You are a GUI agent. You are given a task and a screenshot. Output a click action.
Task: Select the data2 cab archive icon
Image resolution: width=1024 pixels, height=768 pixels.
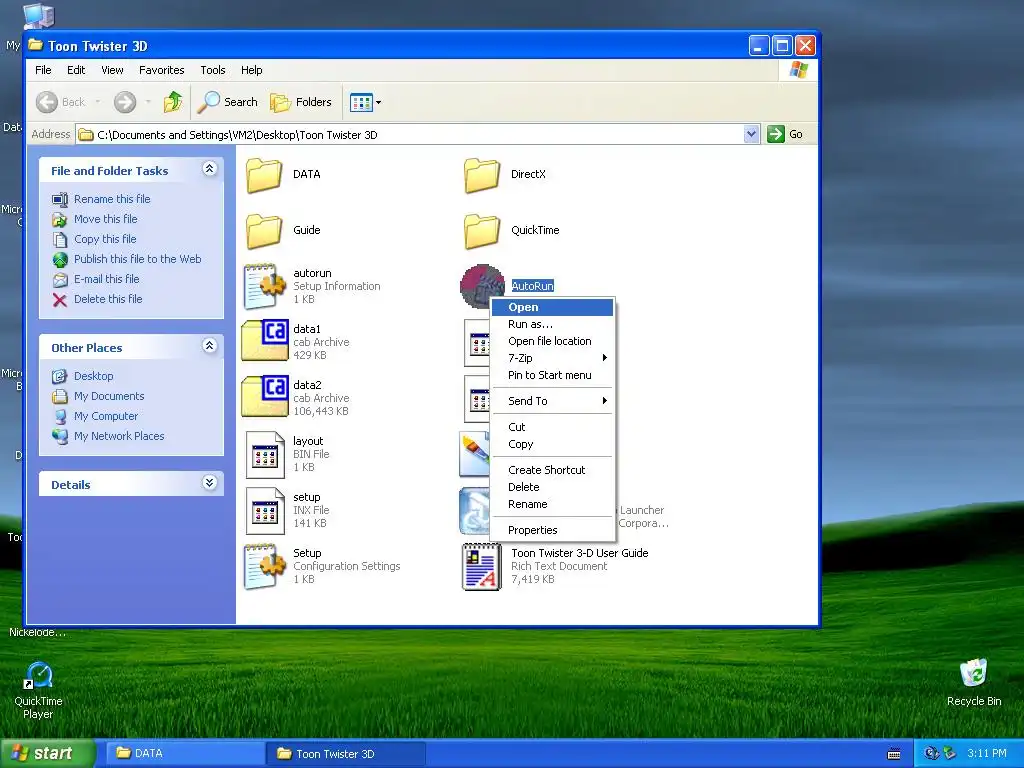pos(264,397)
